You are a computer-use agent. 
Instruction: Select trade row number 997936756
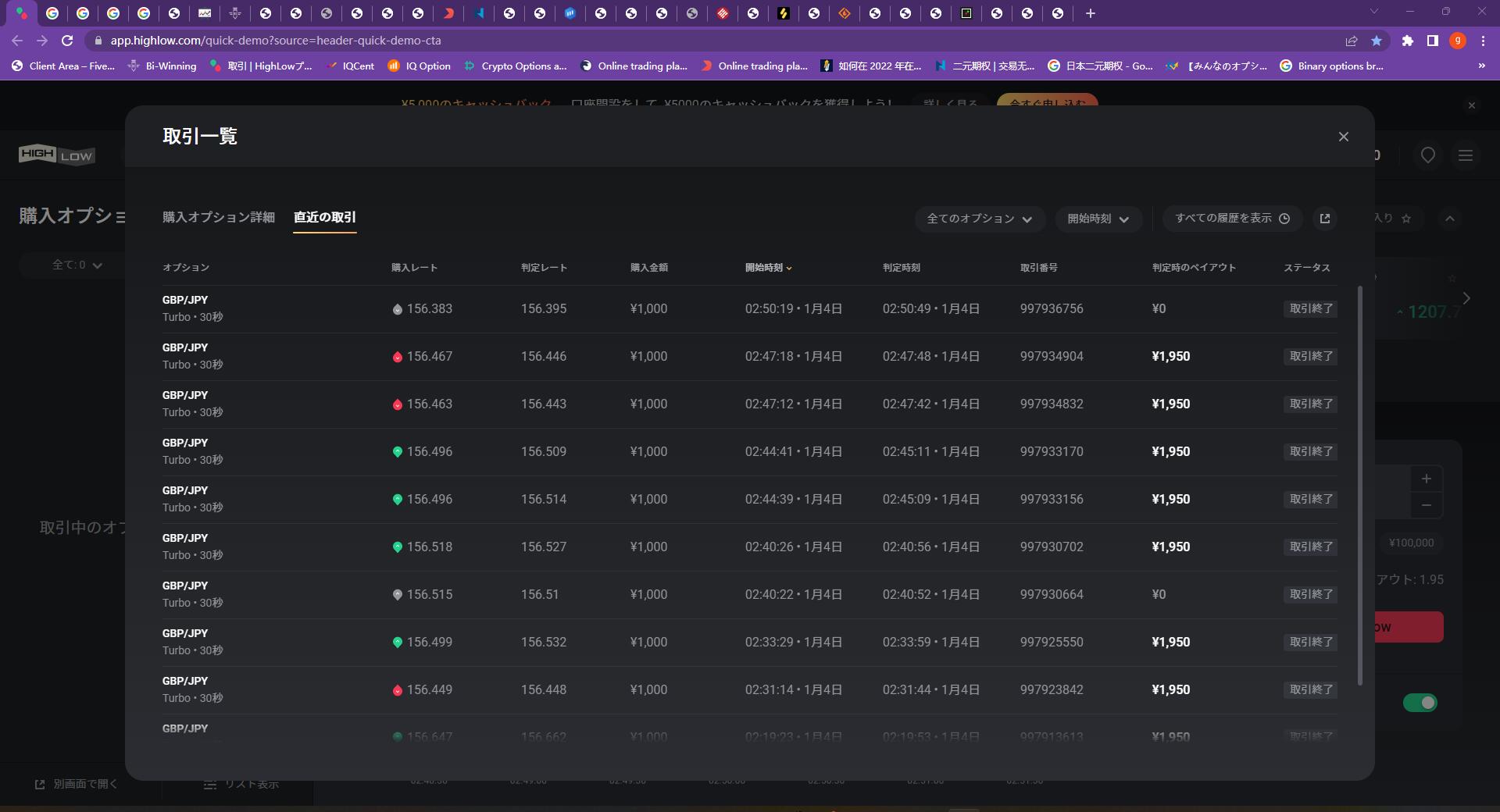point(1051,309)
